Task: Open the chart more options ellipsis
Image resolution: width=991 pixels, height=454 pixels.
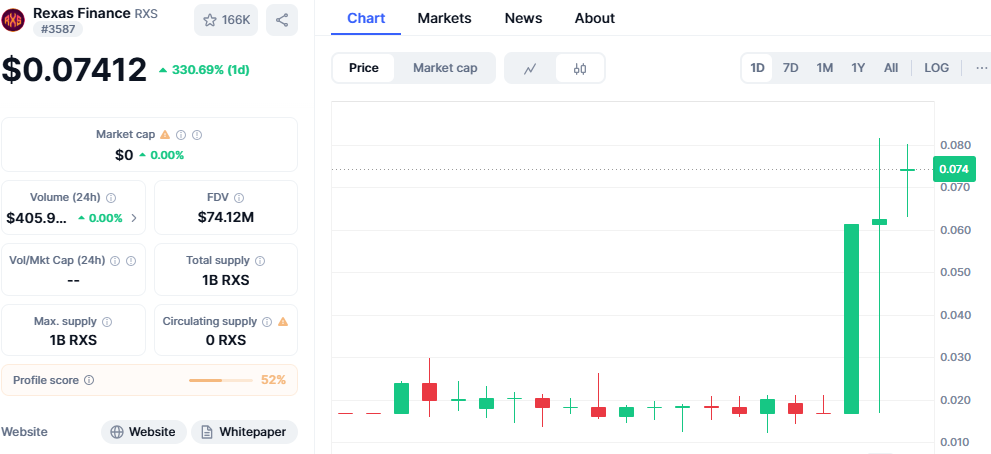Action: coord(981,68)
